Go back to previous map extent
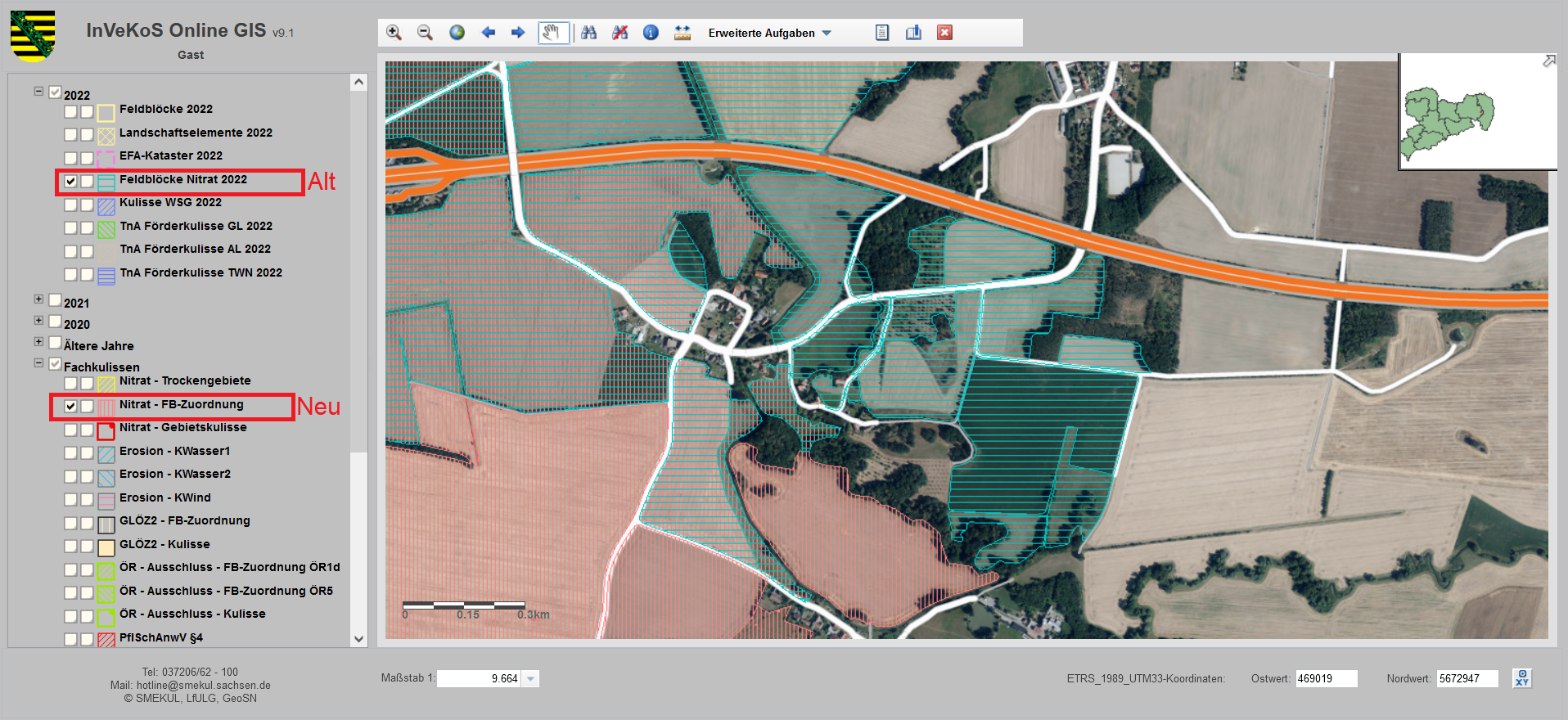 pyautogui.click(x=489, y=33)
